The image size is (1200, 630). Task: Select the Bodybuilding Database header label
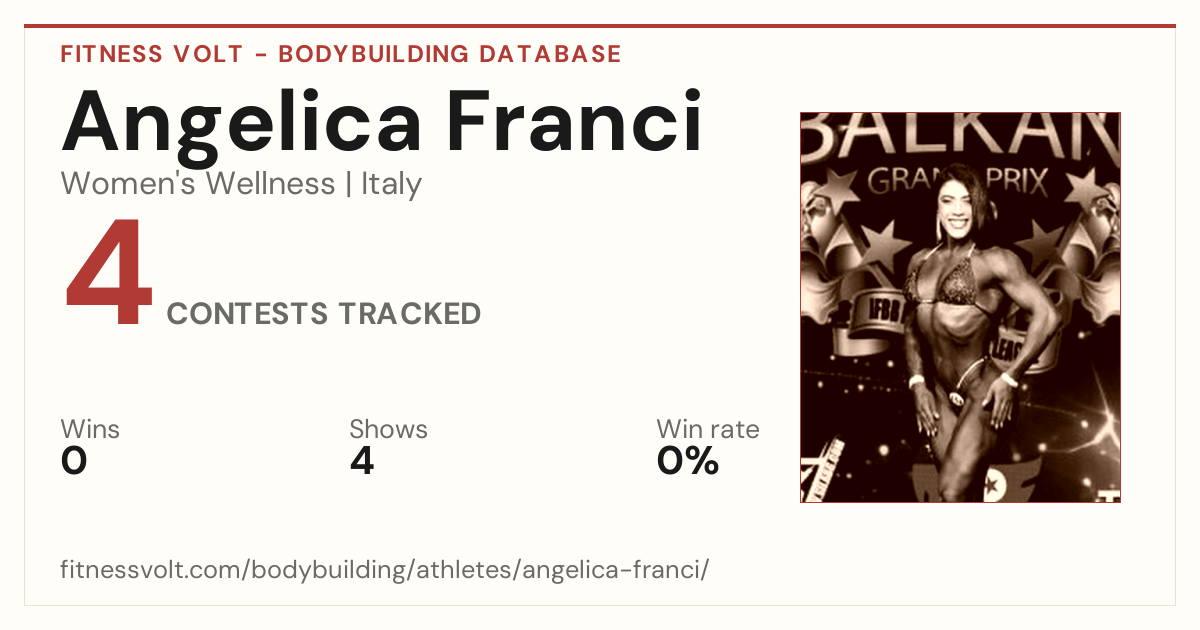[x=450, y=54]
